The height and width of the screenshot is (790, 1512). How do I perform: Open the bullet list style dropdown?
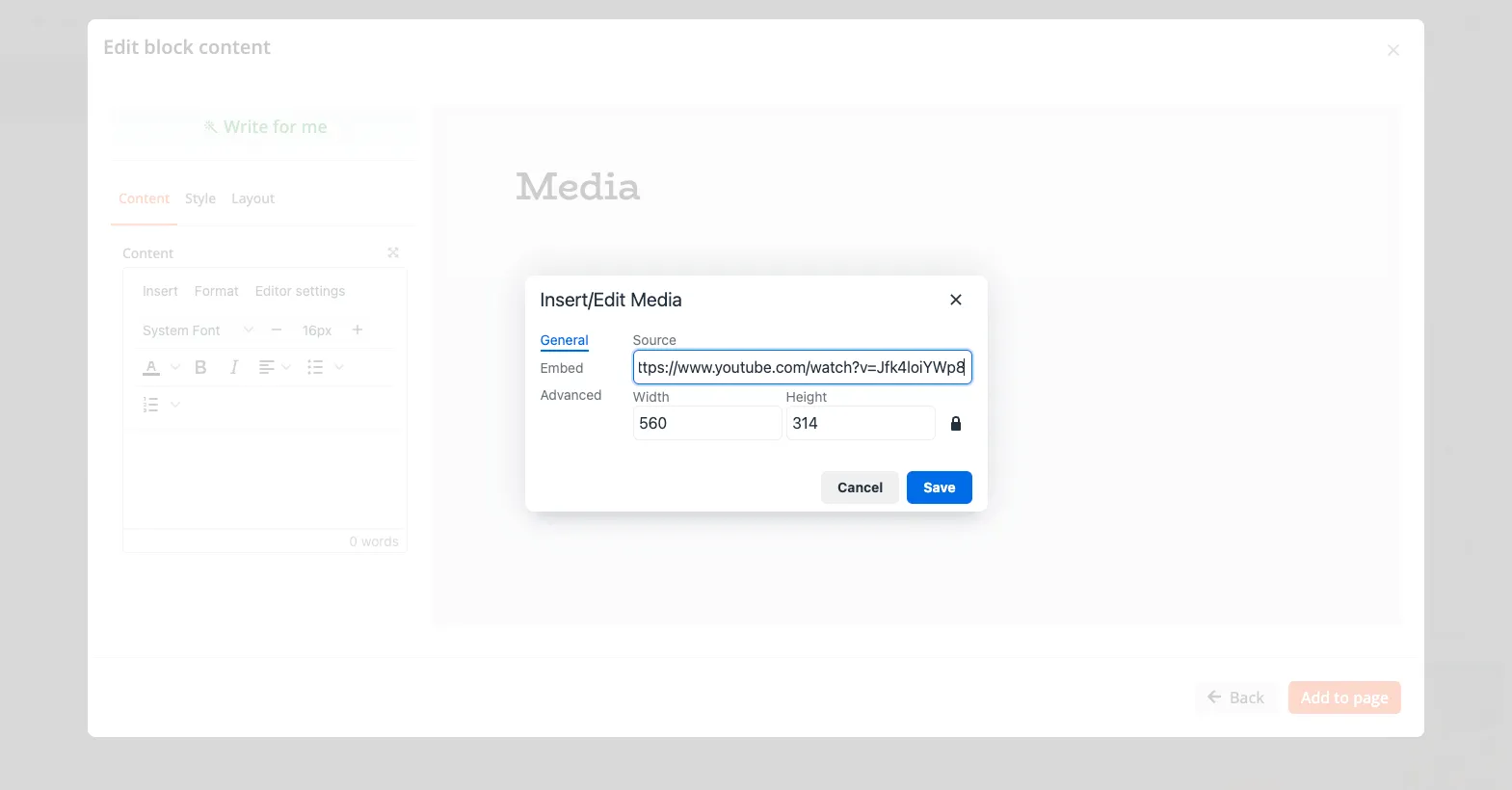pos(339,367)
